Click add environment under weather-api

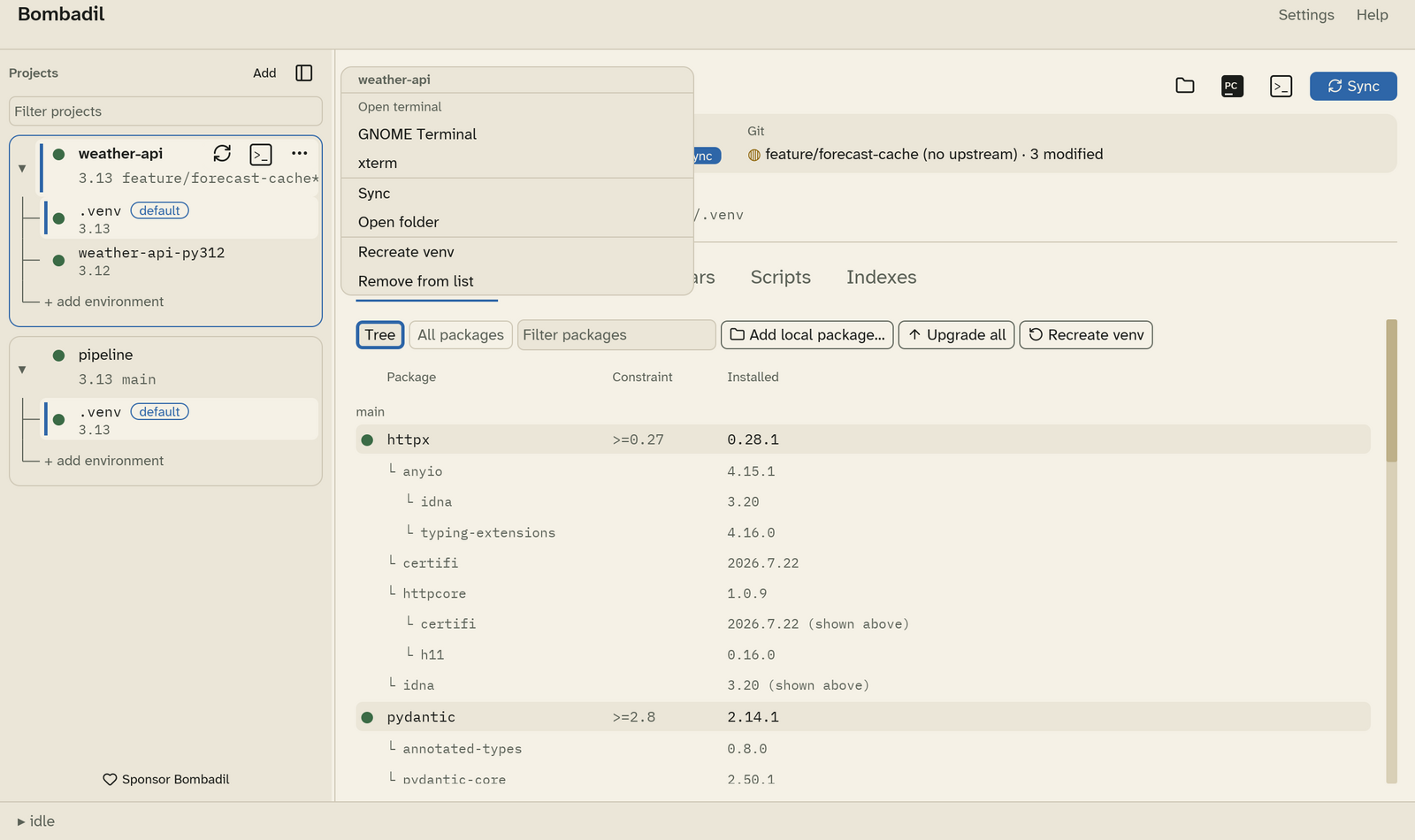[x=104, y=302]
